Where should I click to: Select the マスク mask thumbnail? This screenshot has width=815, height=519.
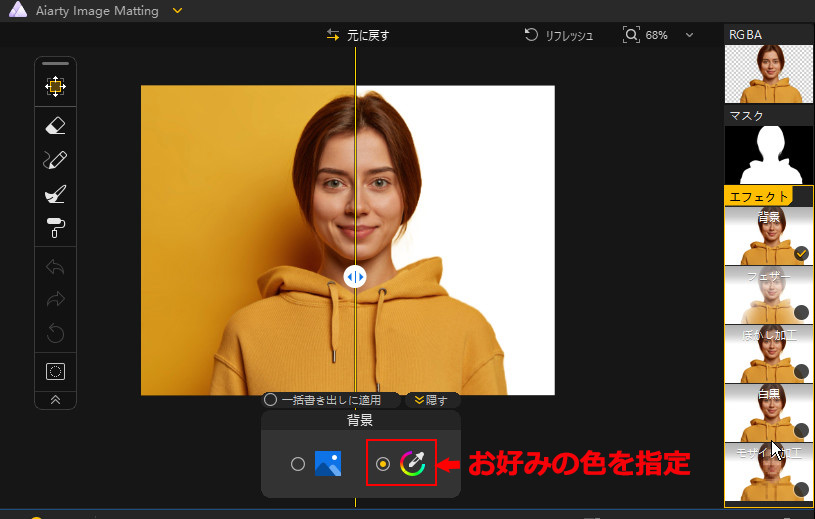pos(769,154)
